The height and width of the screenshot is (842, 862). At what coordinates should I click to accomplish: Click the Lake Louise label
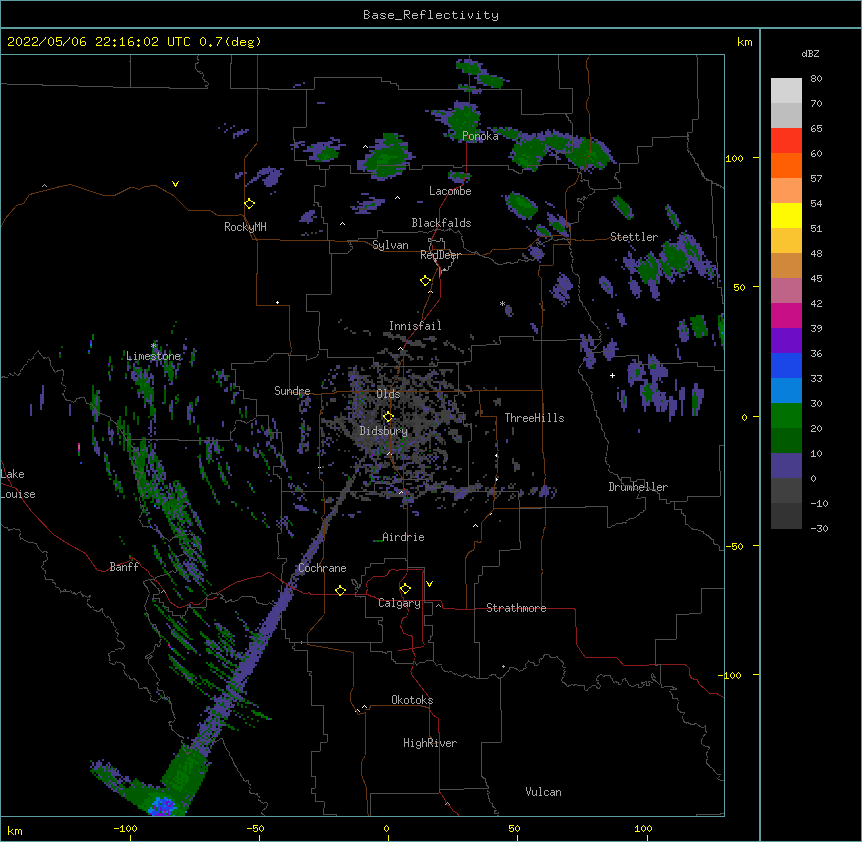click(x=18, y=484)
